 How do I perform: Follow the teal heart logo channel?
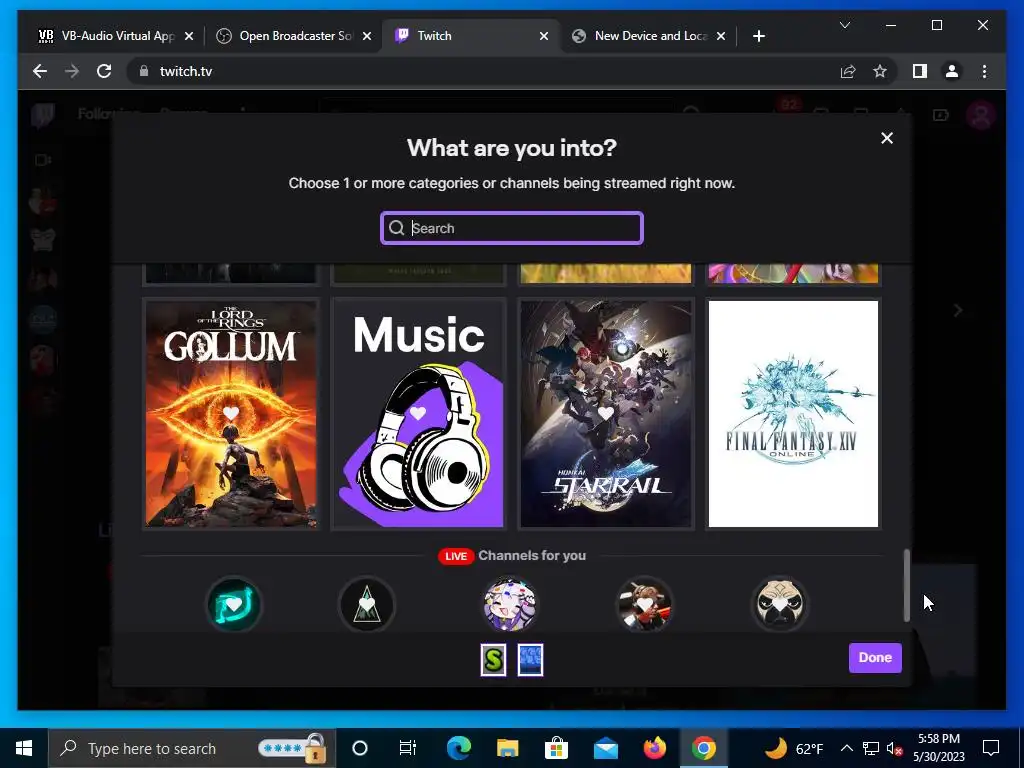pos(234,604)
